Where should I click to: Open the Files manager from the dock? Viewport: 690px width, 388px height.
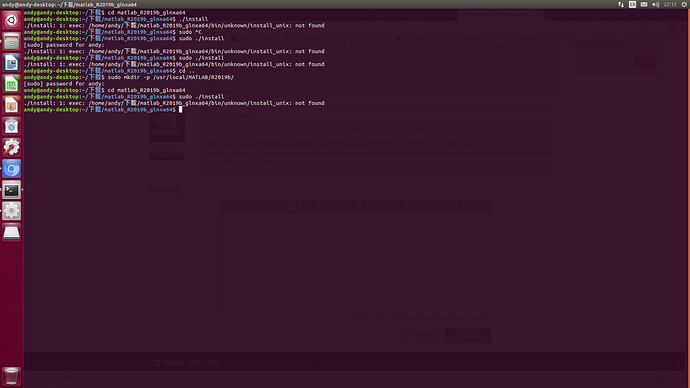pyautogui.click(x=11, y=41)
